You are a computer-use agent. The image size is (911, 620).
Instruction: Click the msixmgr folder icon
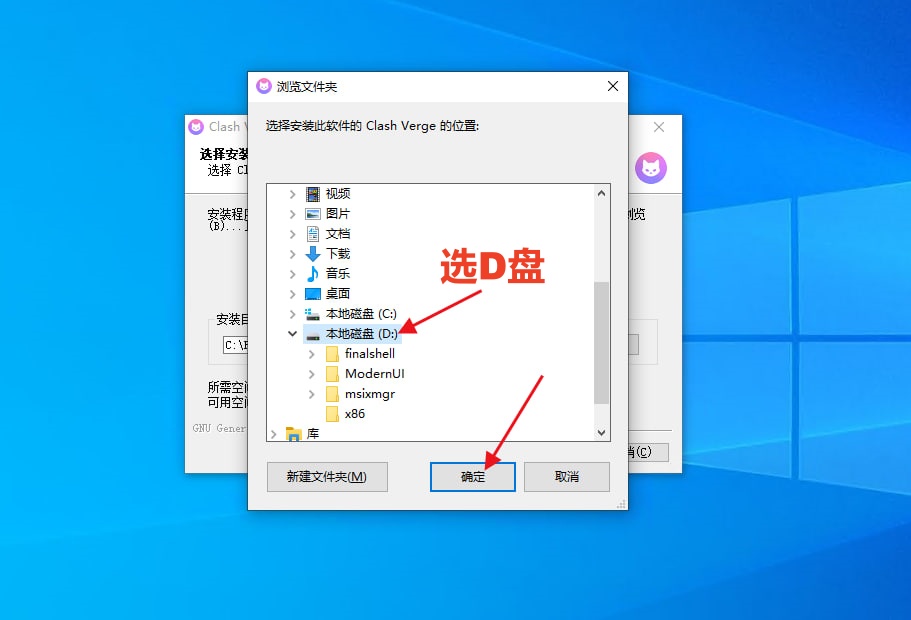point(332,394)
